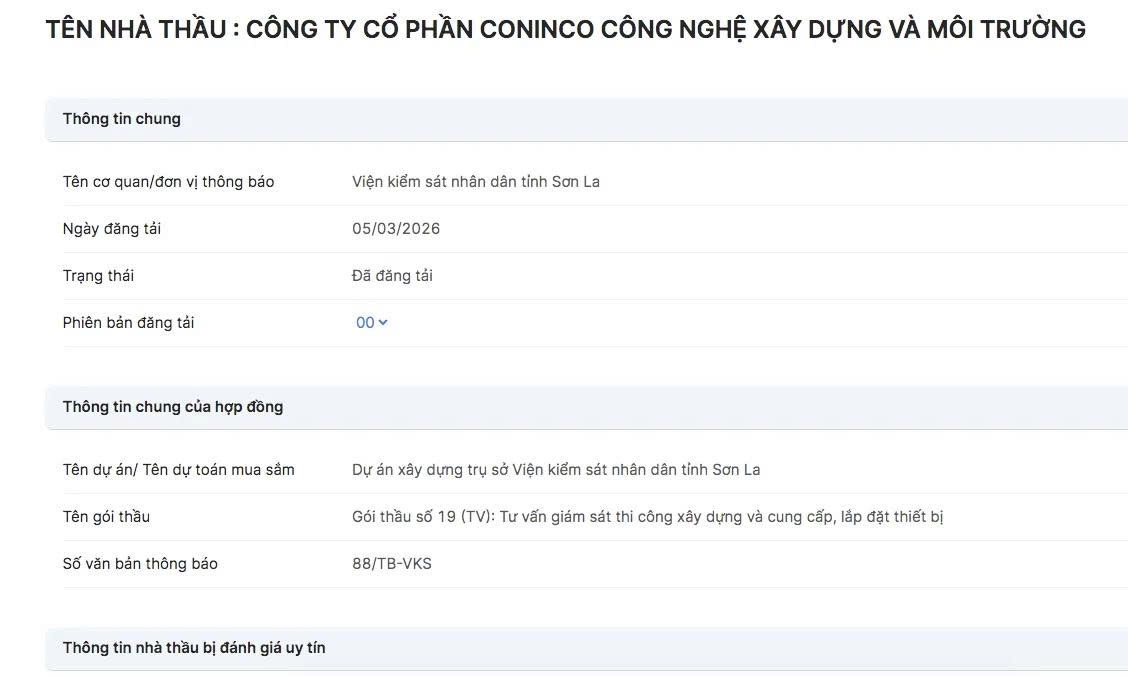Click the posting date 05/03/2026

[x=396, y=229]
